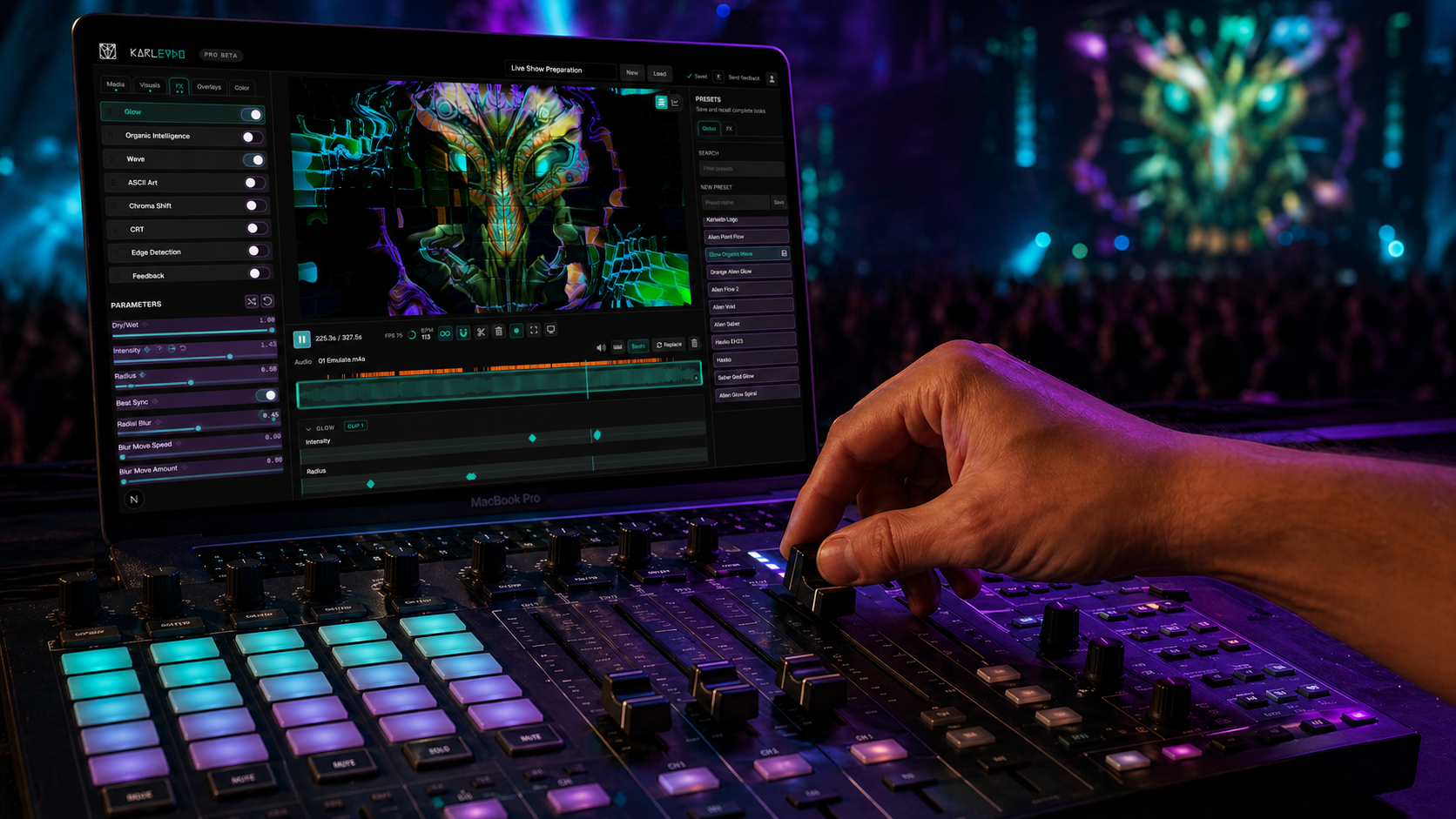Enable the Edge Detection toggle
This screenshot has width=1456, height=819.
click(258, 251)
